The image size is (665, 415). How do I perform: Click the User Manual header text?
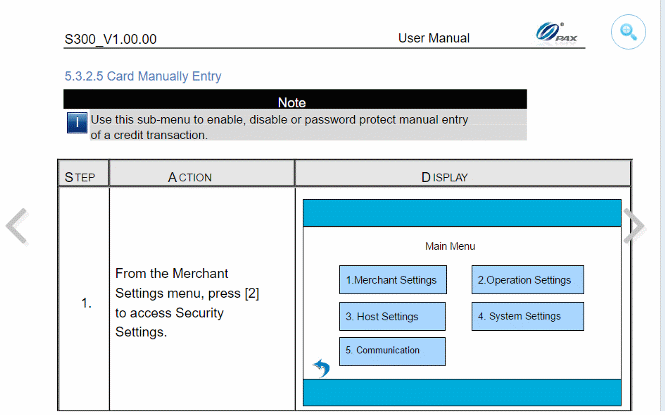point(433,38)
